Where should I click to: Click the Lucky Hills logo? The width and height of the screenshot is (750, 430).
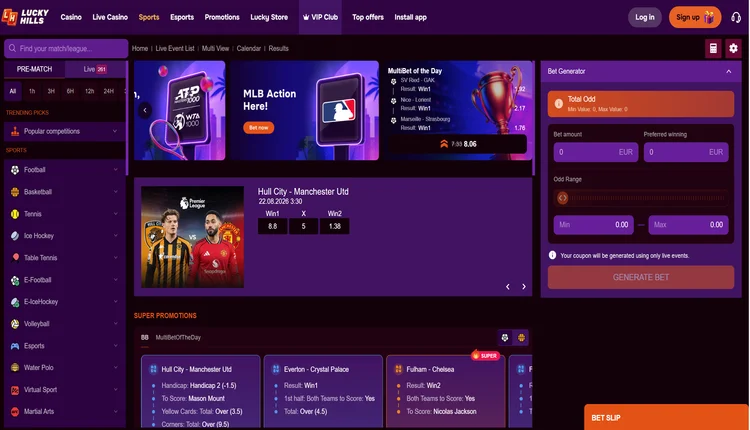coord(25,17)
